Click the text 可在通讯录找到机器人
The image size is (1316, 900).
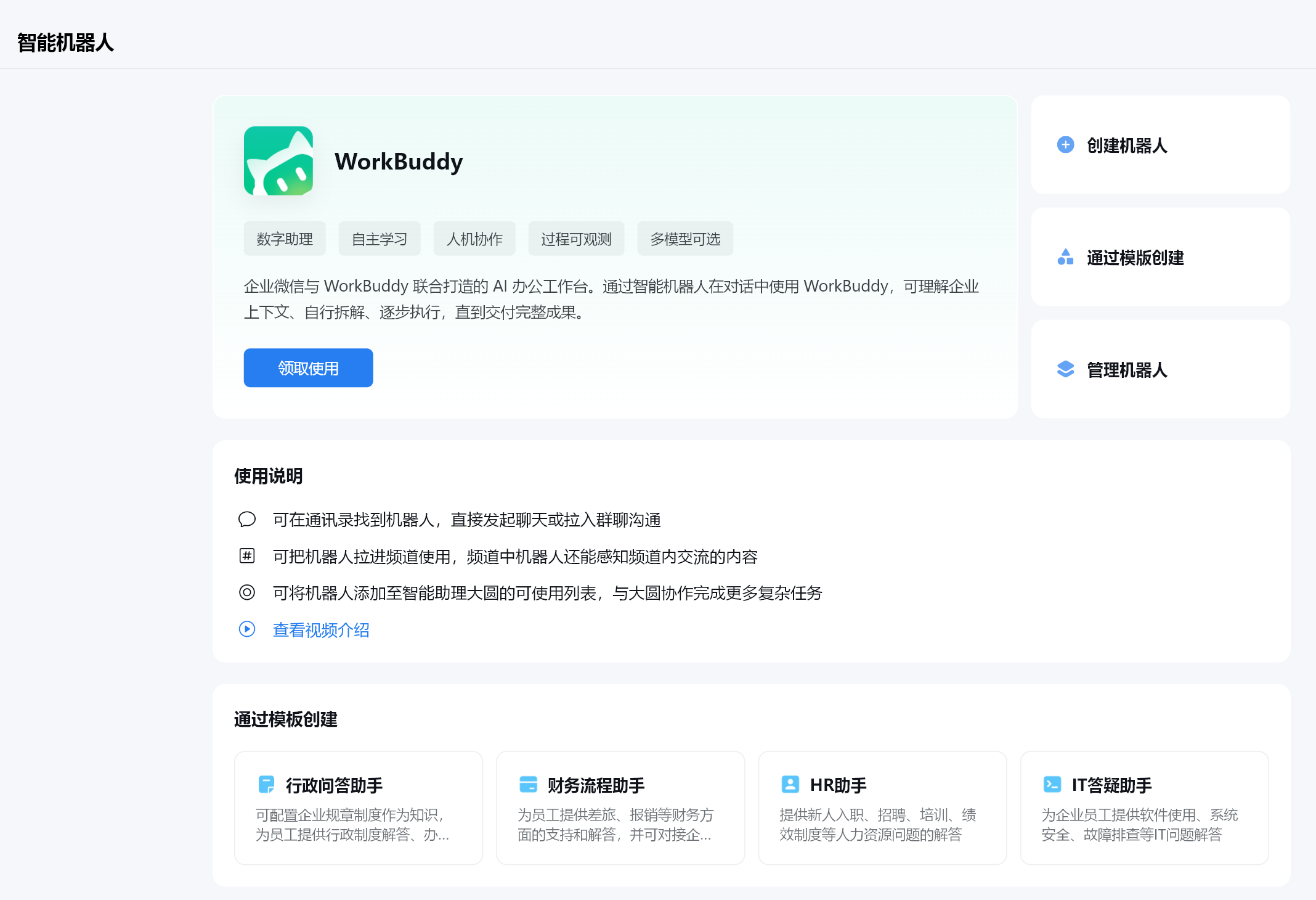[x=354, y=520]
